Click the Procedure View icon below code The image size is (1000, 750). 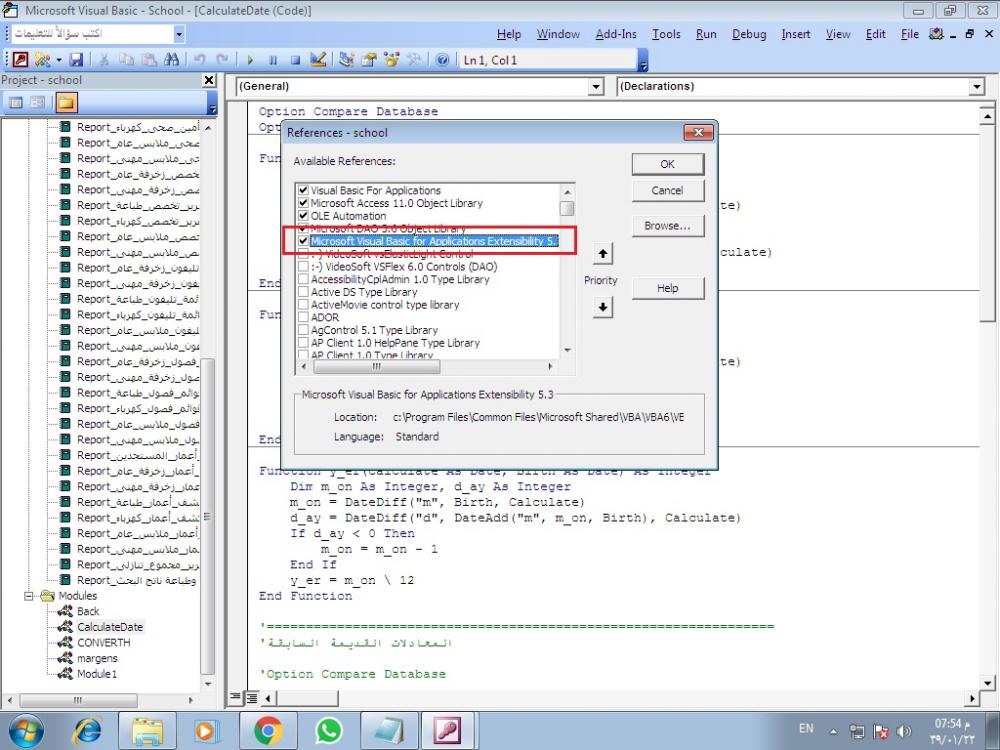point(235,698)
